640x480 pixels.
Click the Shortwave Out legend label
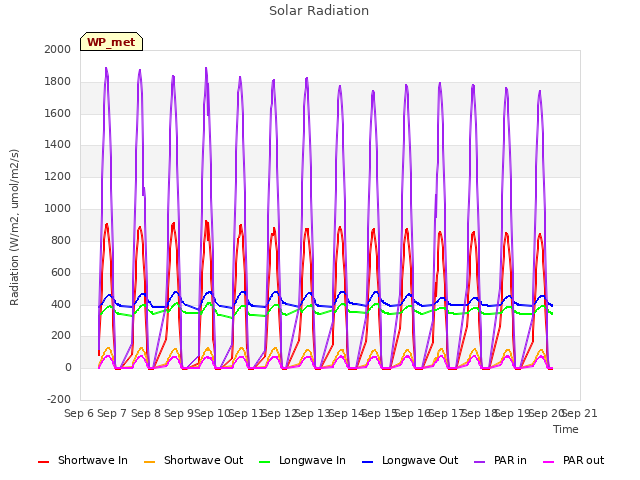click(x=203, y=460)
